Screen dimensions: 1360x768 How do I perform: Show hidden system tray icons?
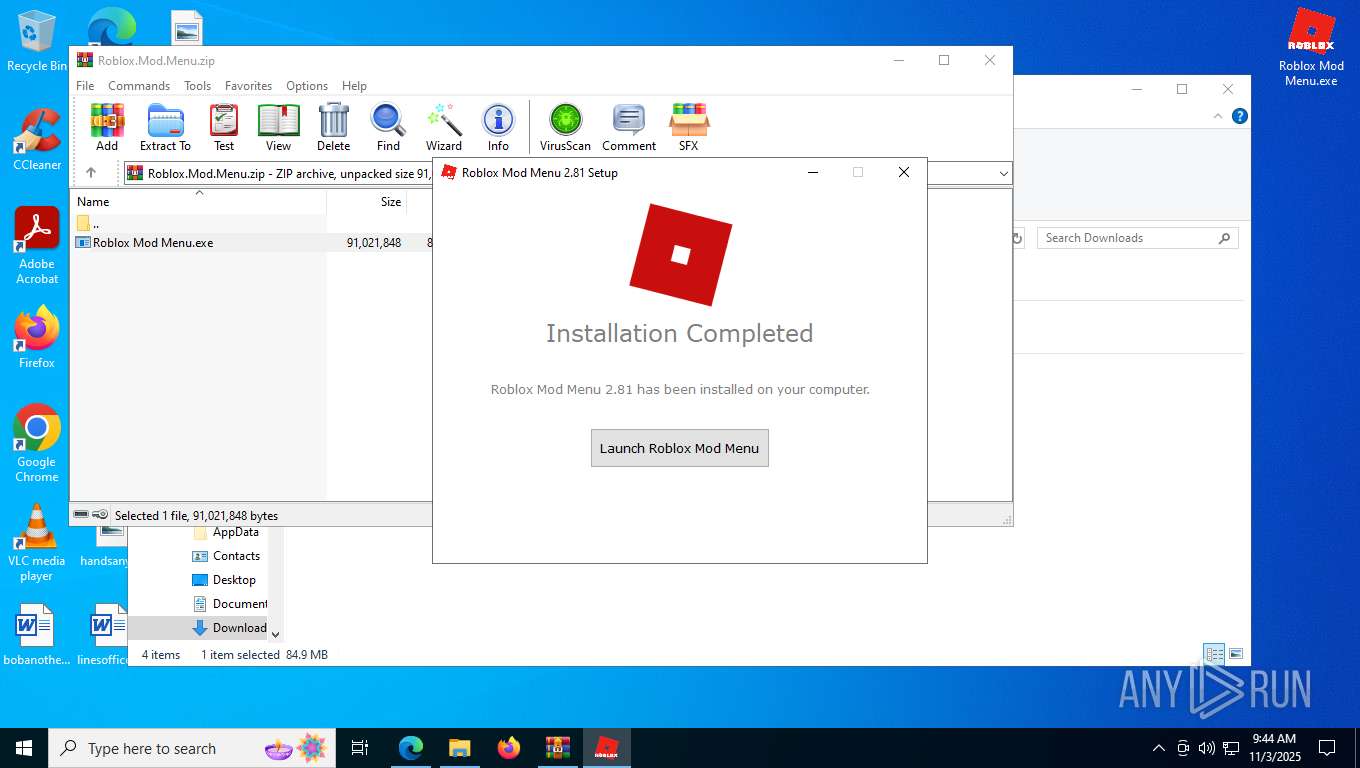tap(1159, 748)
